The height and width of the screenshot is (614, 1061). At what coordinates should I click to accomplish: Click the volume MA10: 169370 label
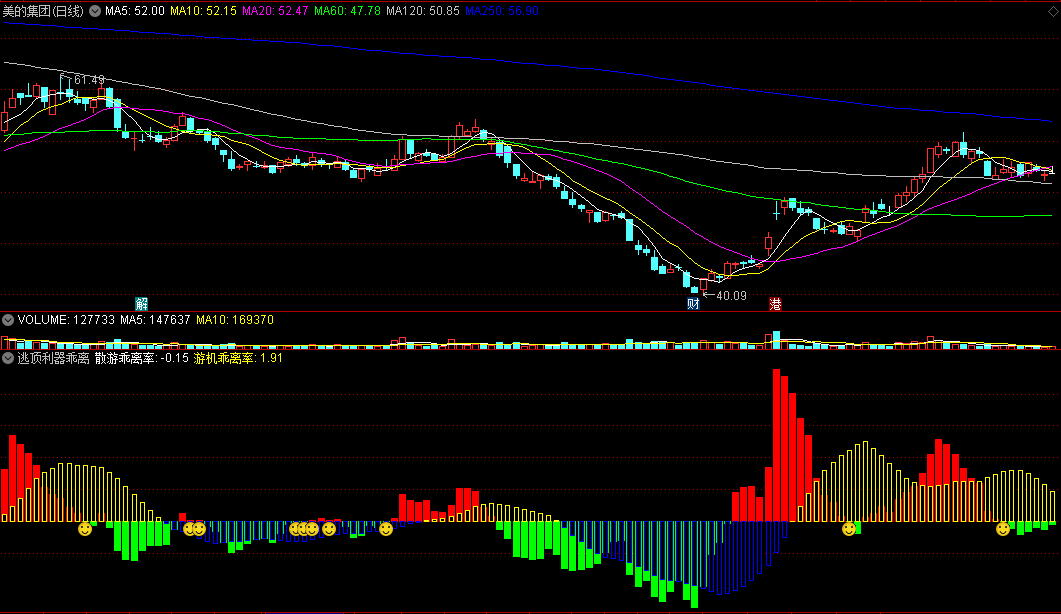coord(235,320)
